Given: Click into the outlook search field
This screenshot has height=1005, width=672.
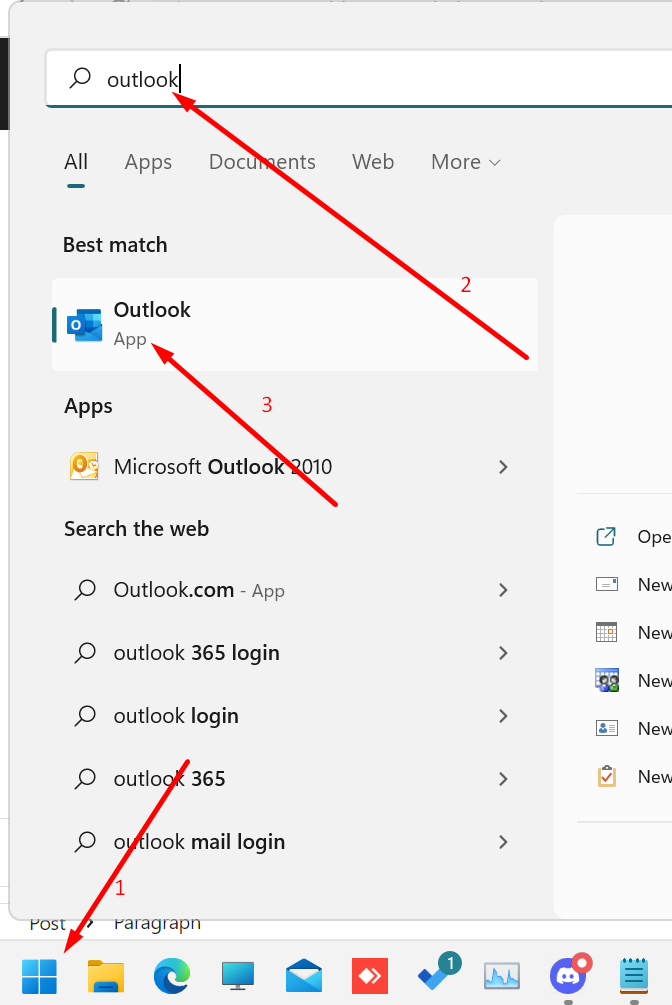Looking at the screenshot, I should click(359, 78).
